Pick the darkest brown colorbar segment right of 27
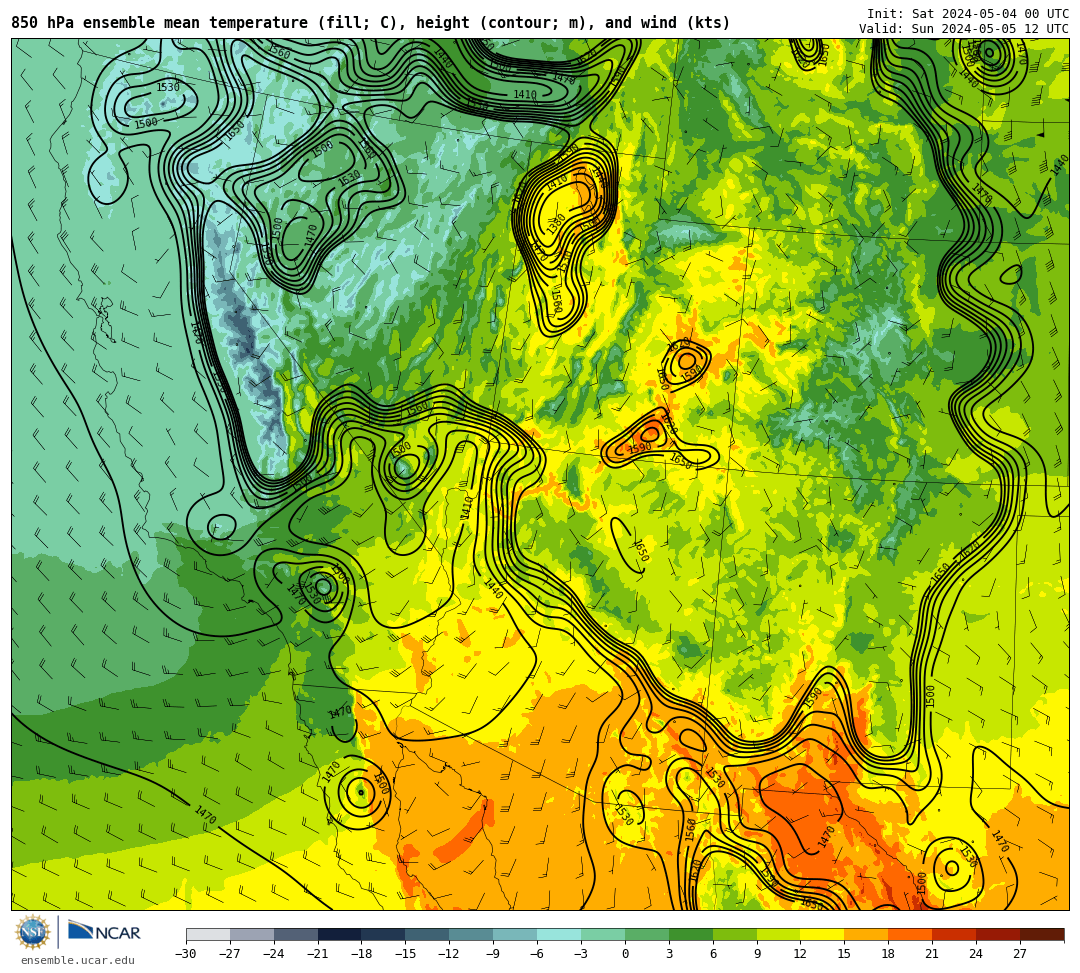This screenshot has width=1080, height=973. [x=1042, y=934]
